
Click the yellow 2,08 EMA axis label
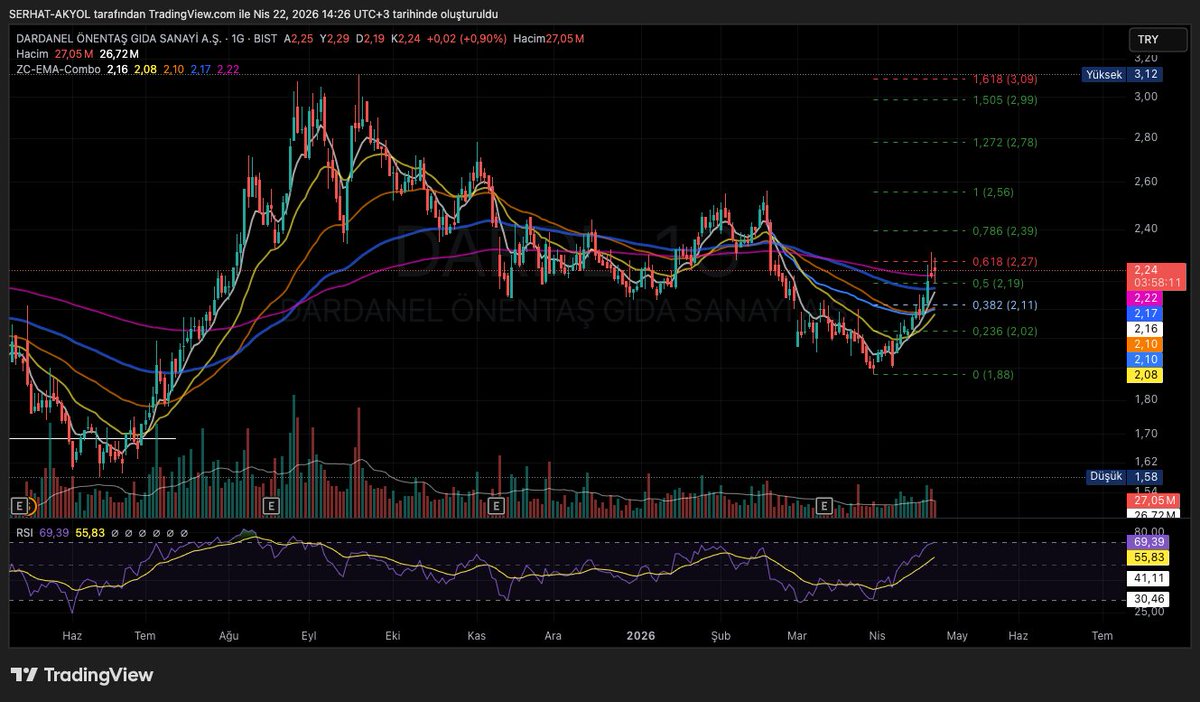coord(1146,374)
